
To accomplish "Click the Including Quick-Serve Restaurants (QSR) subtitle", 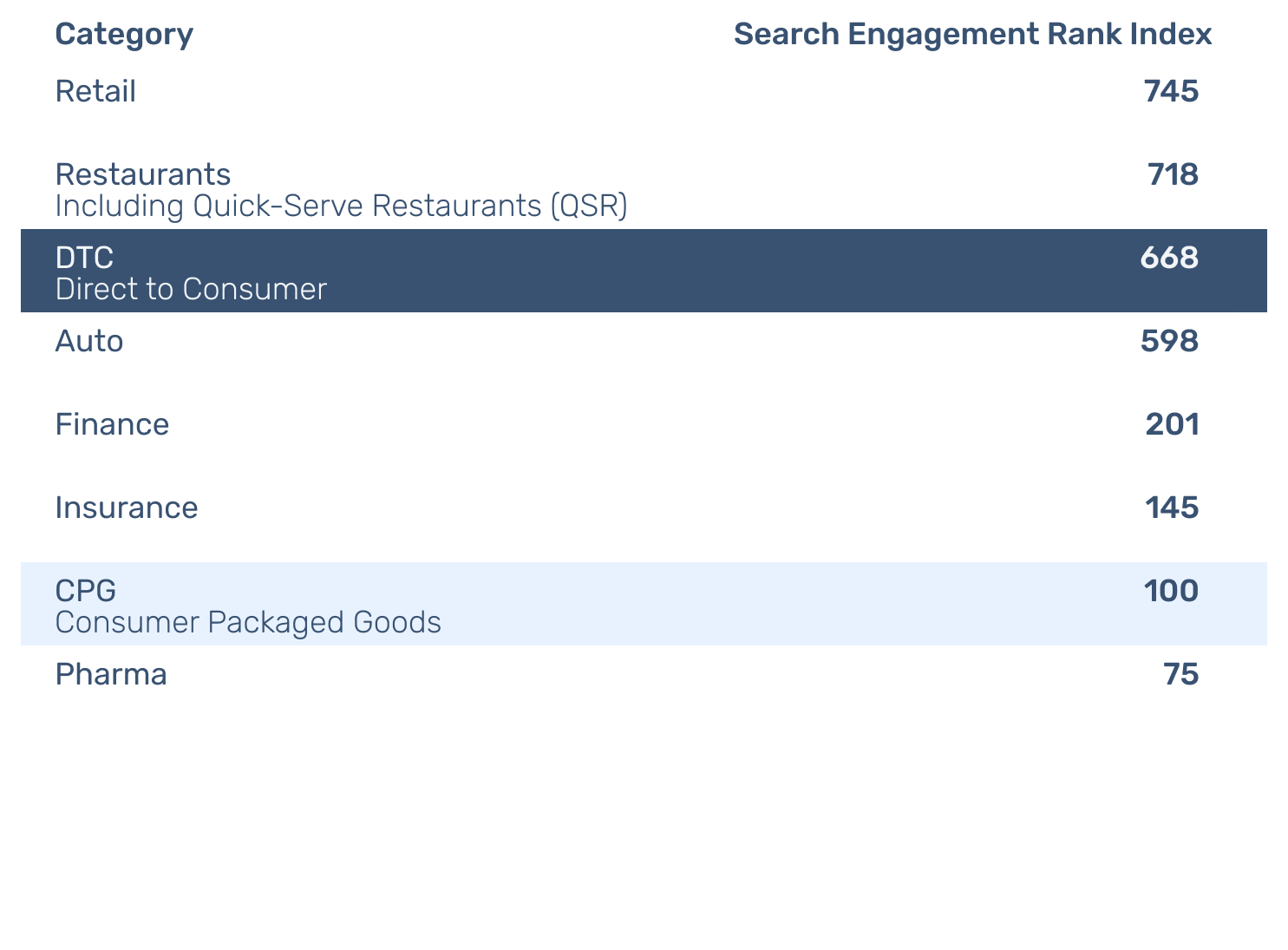I will point(341,206).
